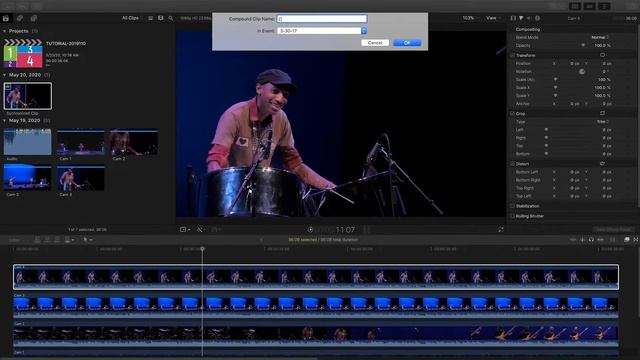Click the Save Effects Preset button
Viewport: 640px width, 360px height.
tap(613, 229)
